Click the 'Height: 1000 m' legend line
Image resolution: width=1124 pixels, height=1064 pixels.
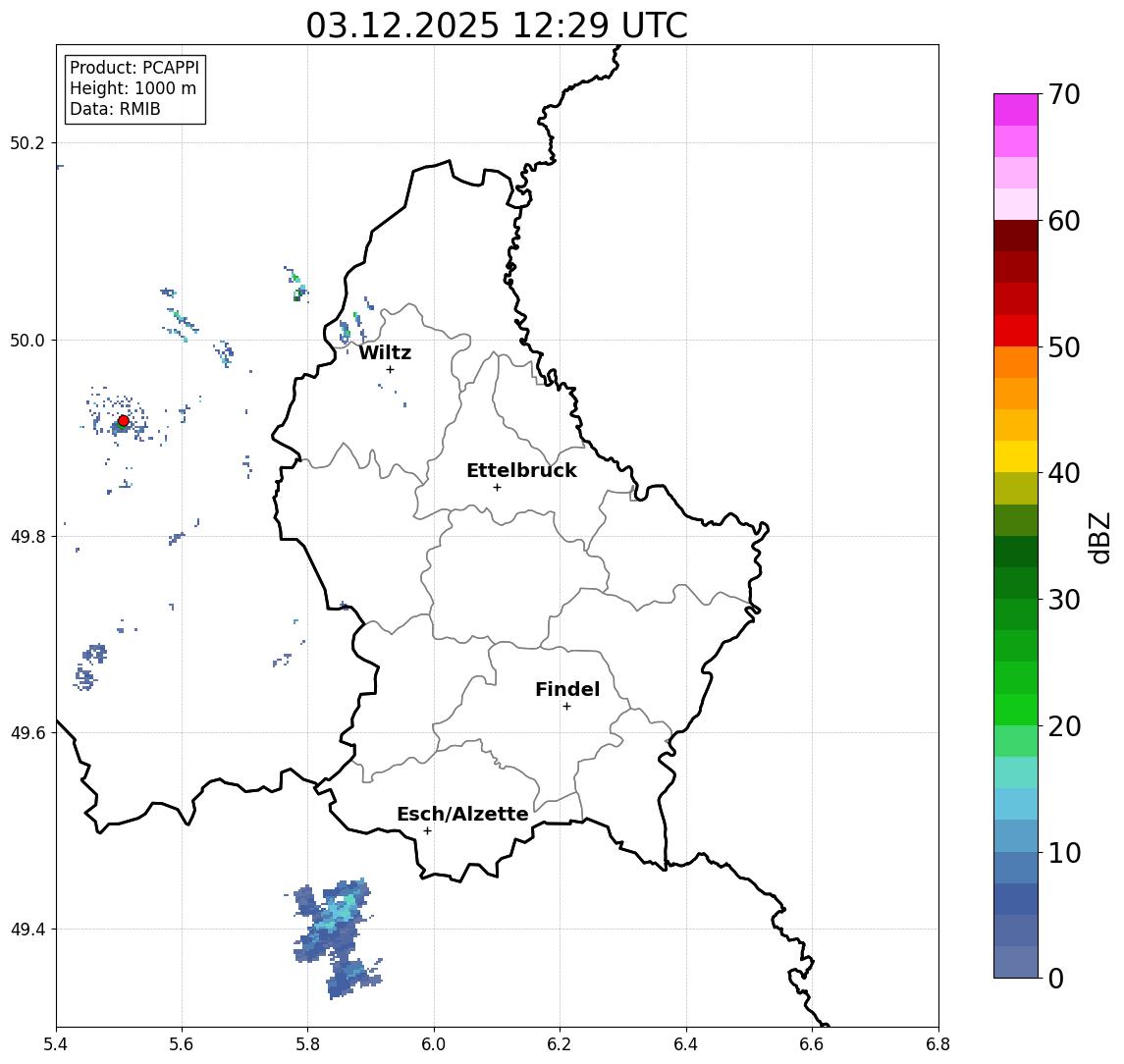pyautogui.click(x=133, y=88)
